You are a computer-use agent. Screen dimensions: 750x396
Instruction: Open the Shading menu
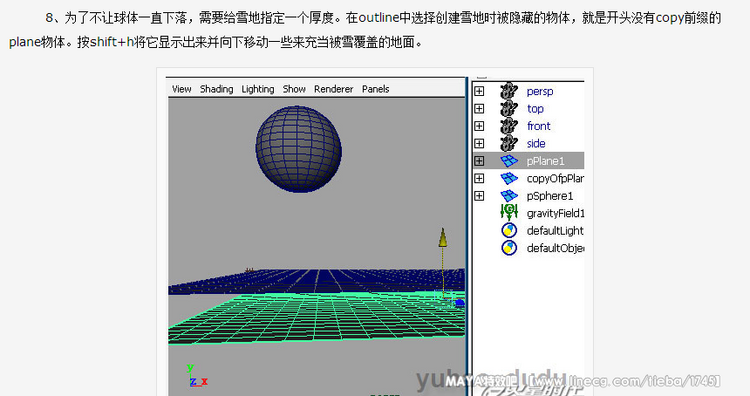pos(216,89)
